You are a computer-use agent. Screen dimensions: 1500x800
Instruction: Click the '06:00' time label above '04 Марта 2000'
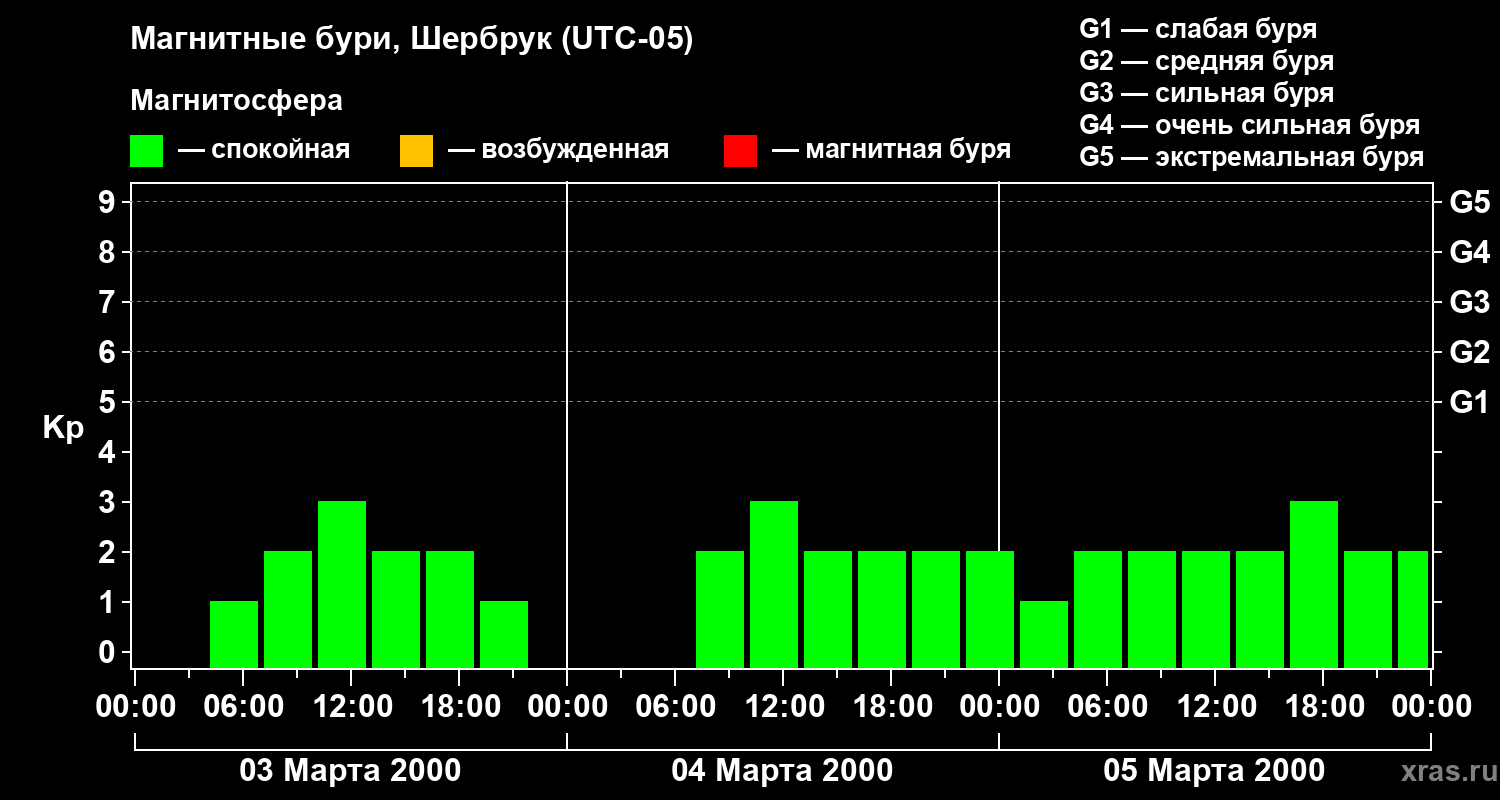(x=675, y=707)
